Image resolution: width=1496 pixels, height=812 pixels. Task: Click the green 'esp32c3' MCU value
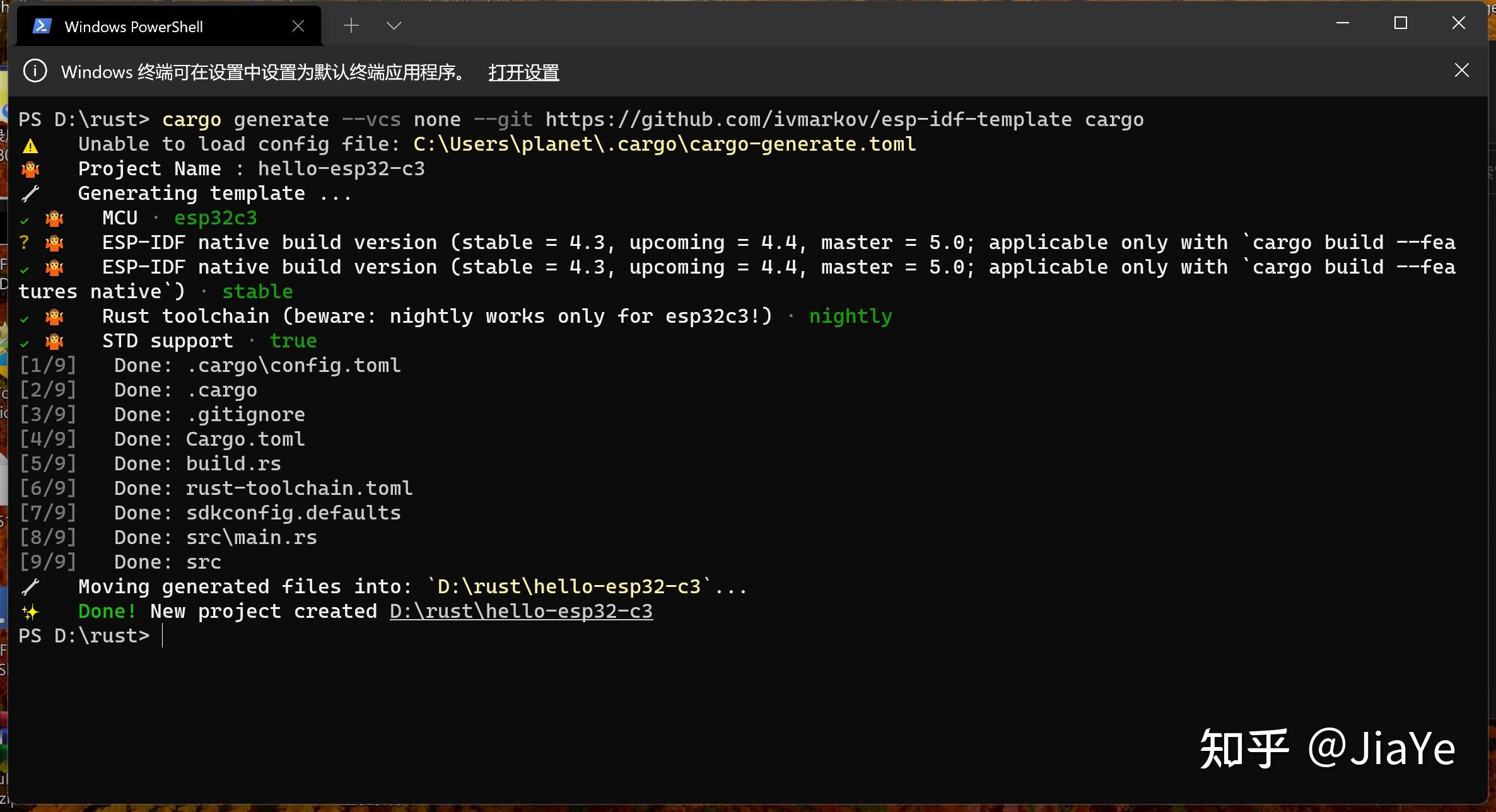[x=216, y=217]
